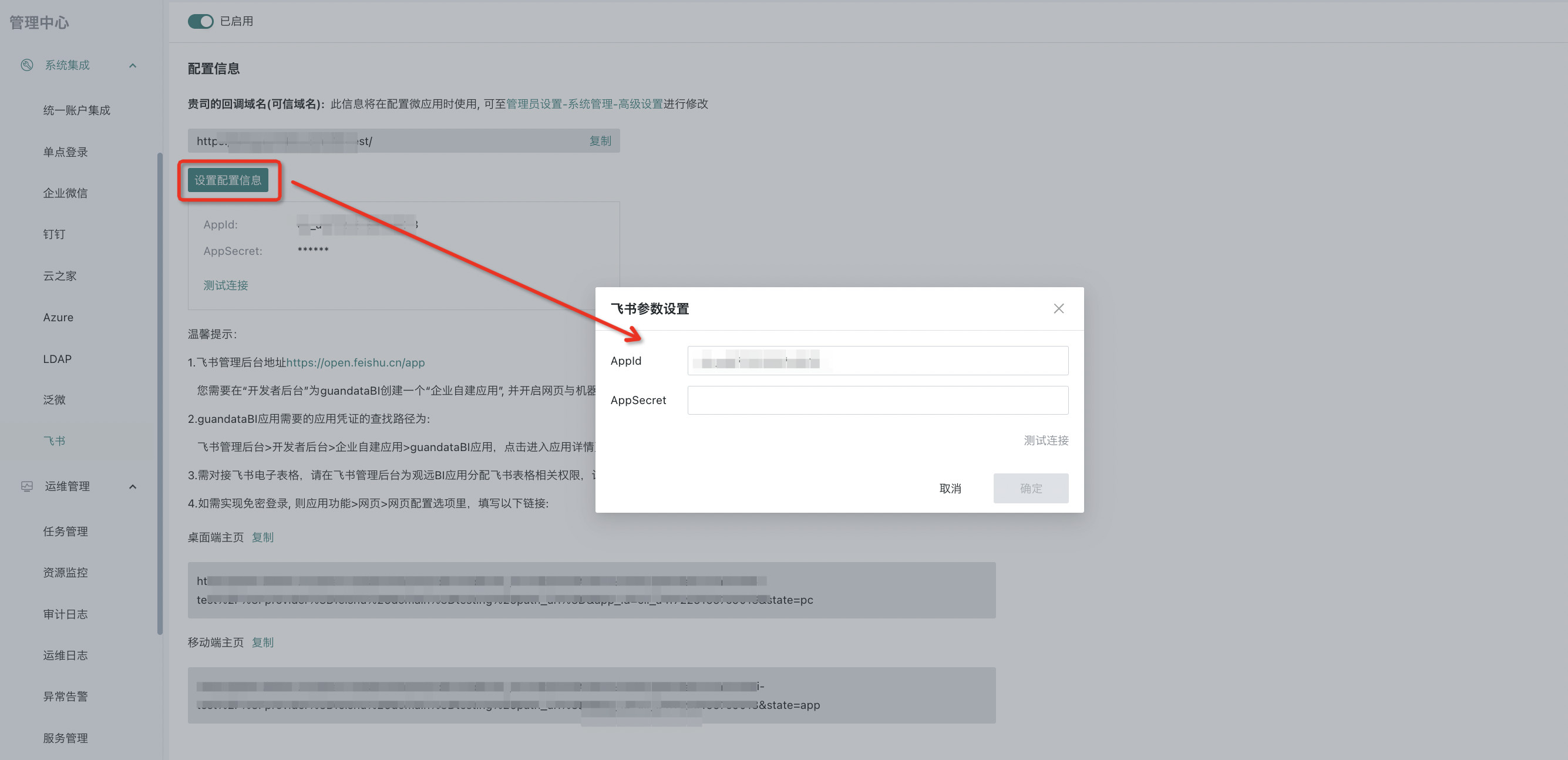Viewport: 1568px width, 760px height.
Task: Go to 审计日志 in sidebar
Action: [65, 614]
